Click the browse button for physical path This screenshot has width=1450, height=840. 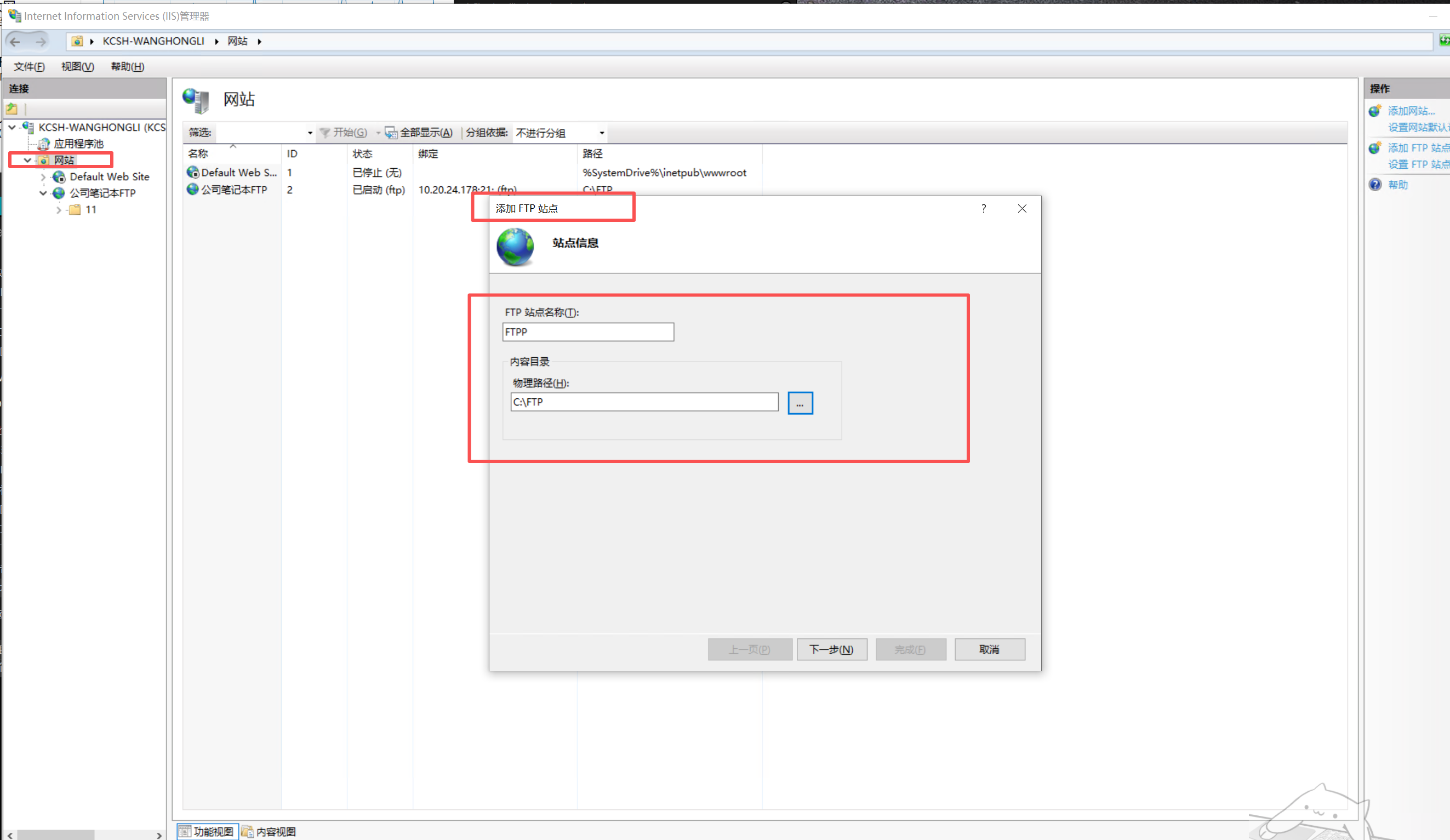click(800, 403)
